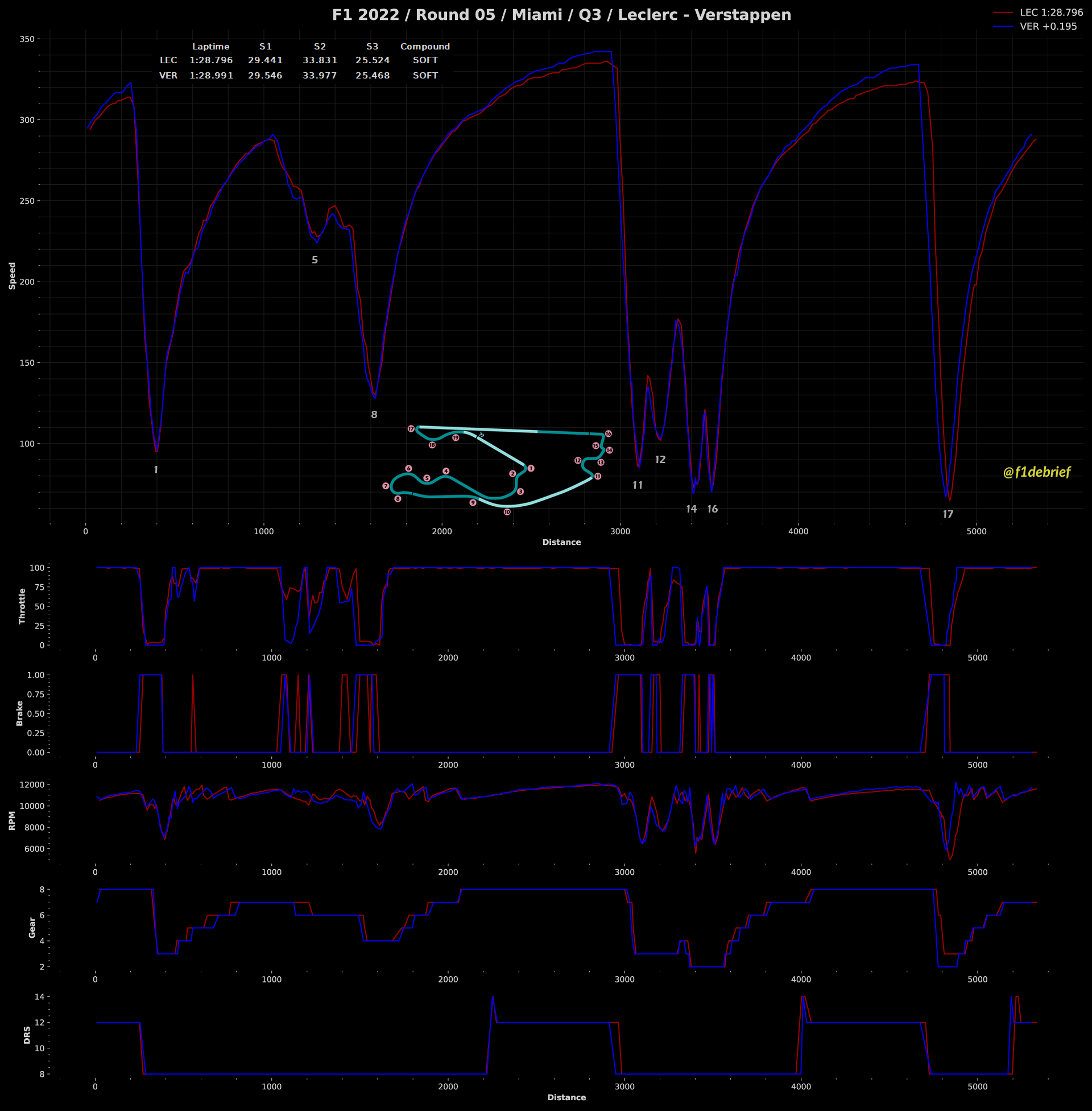Click corner 8 label on speed chart
The width and height of the screenshot is (1092, 1111).
(x=374, y=414)
